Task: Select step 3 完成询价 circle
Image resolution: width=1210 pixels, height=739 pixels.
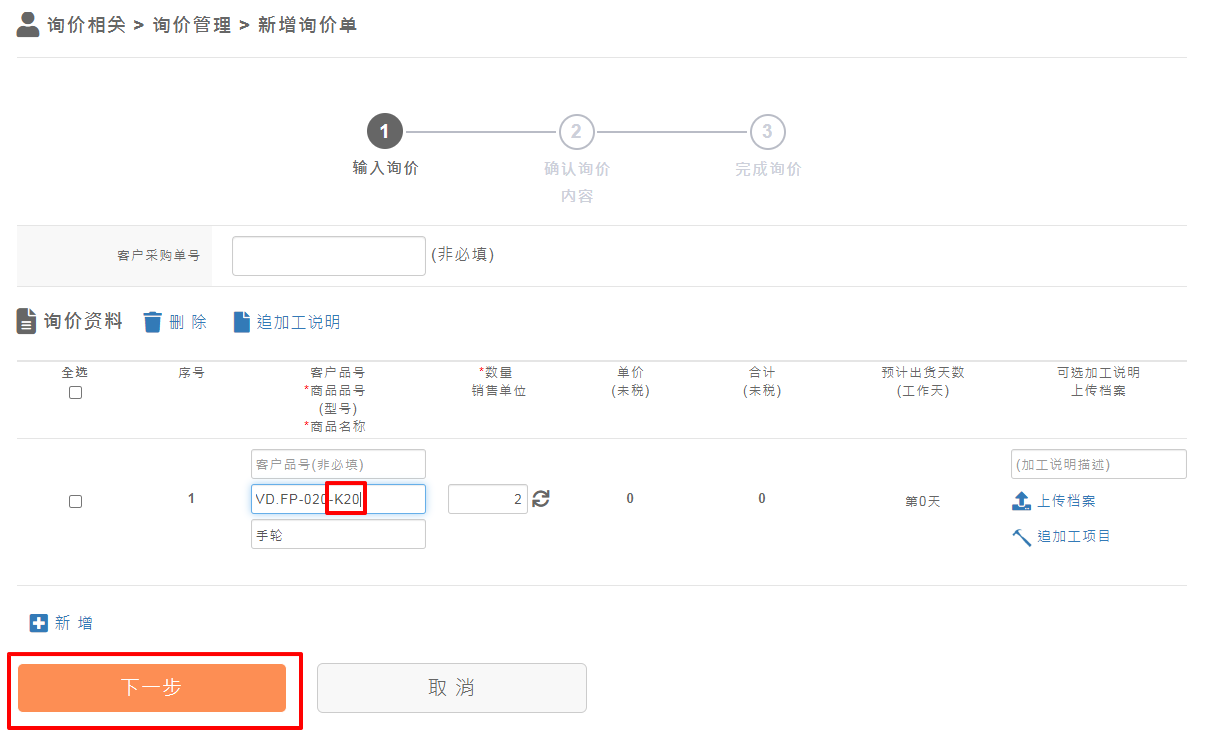Action: click(x=767, y=132)
